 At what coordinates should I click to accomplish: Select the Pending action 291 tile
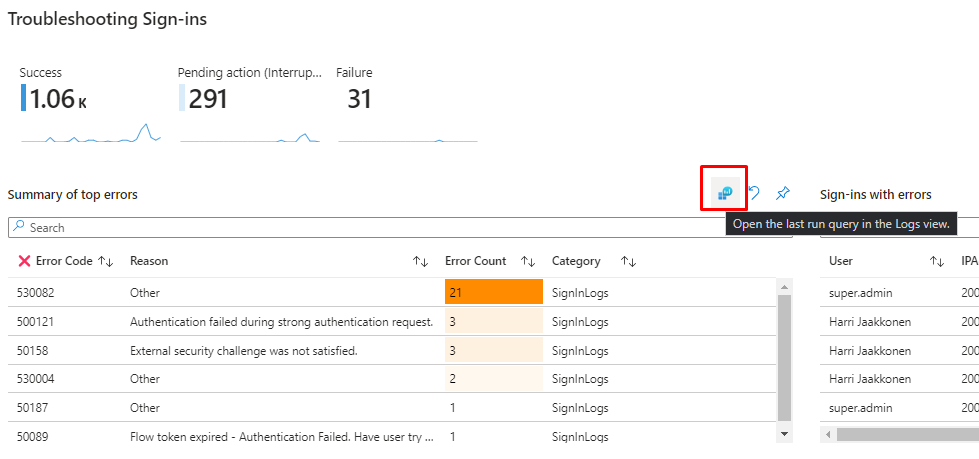pyautogui.click(x=249, y=105)
